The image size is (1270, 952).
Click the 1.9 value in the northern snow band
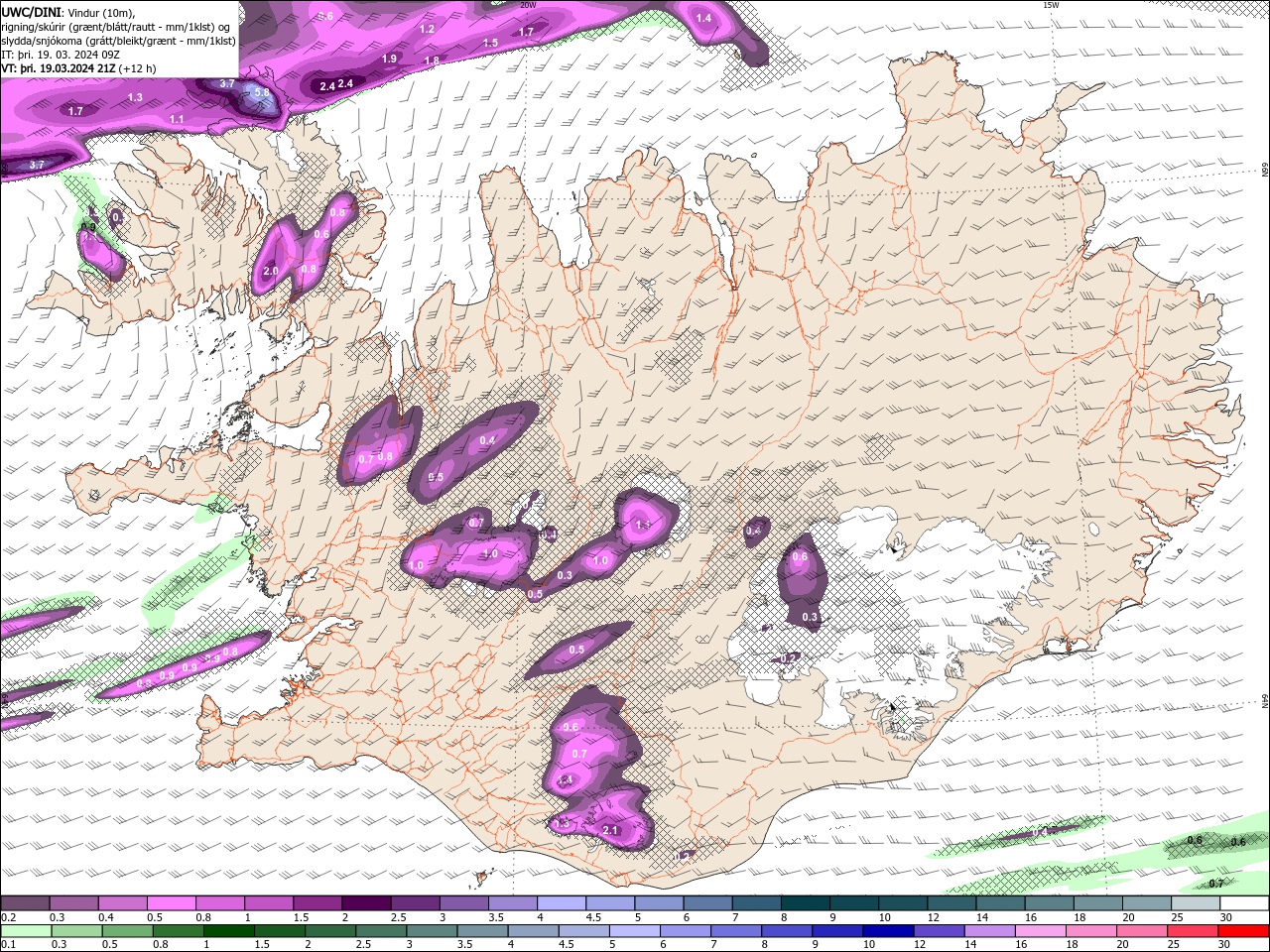tap(389, 59)
